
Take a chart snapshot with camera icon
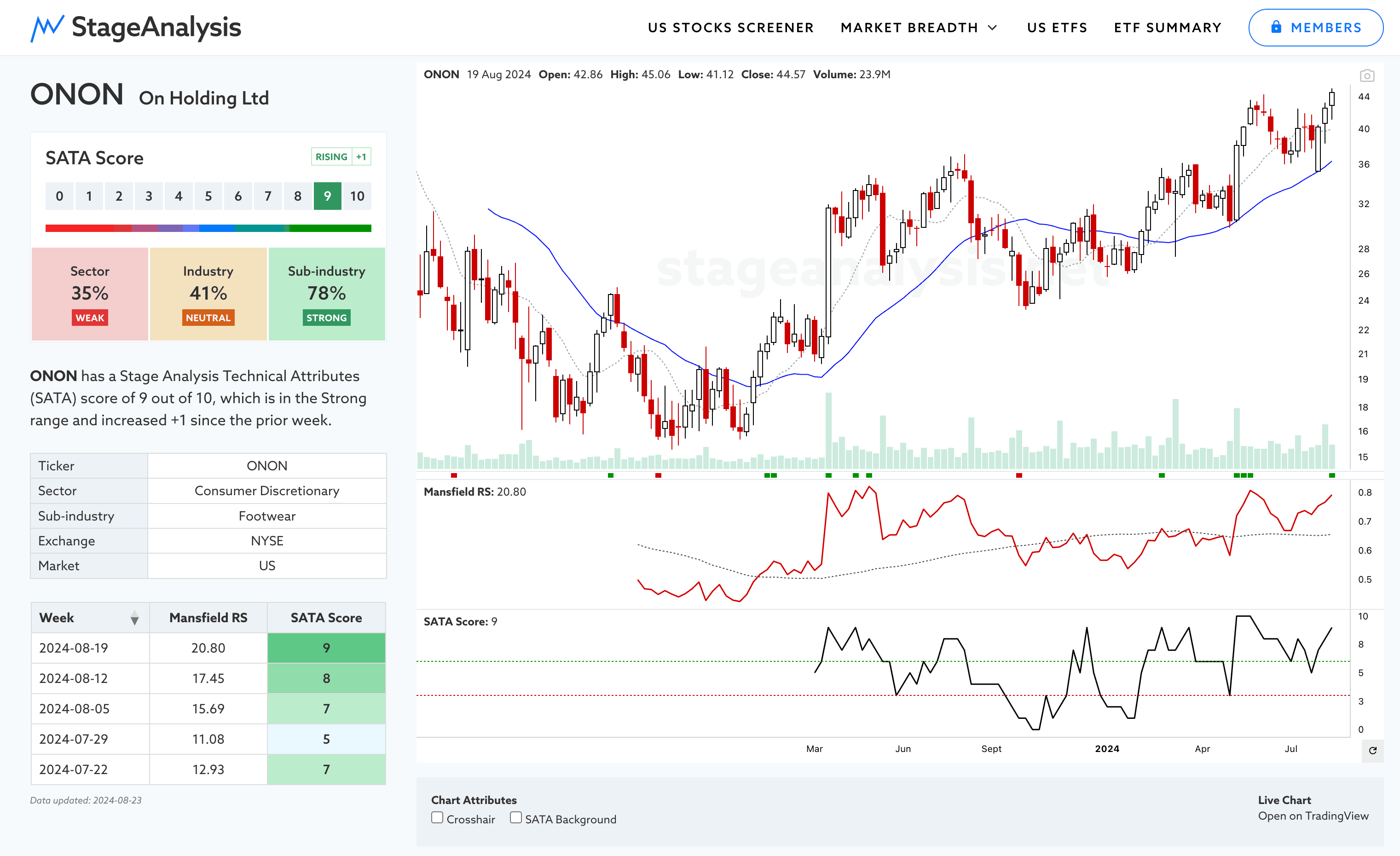point(1366,75)
